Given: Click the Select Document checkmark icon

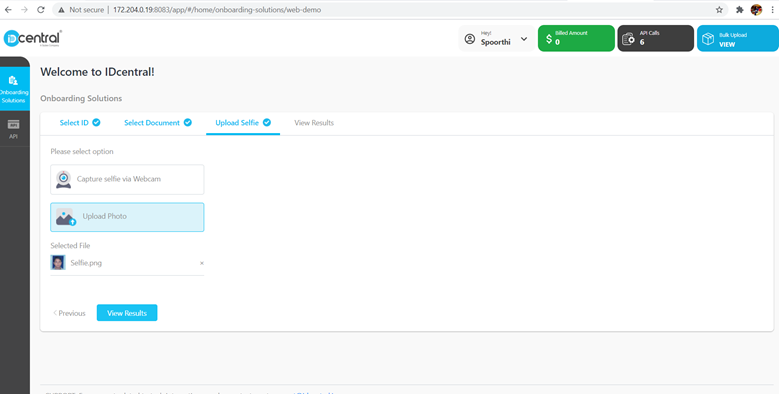Looking at the screenshot, I should pos(188,122).
